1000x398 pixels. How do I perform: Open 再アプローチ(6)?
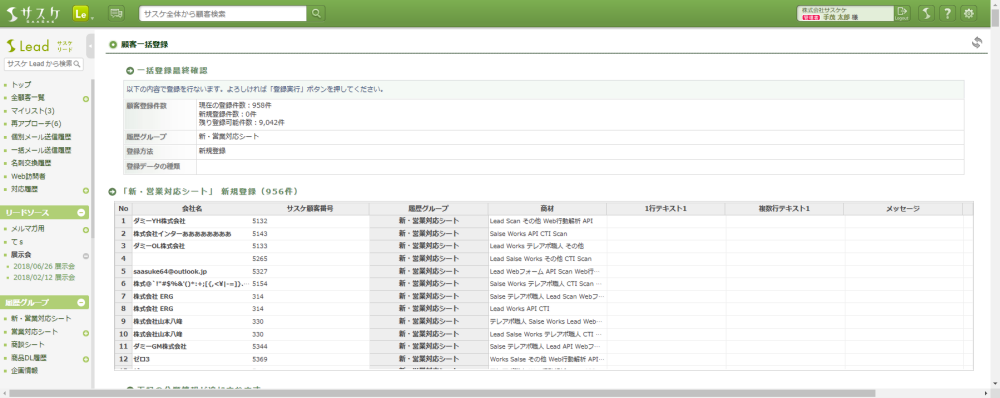click(36, 124)
